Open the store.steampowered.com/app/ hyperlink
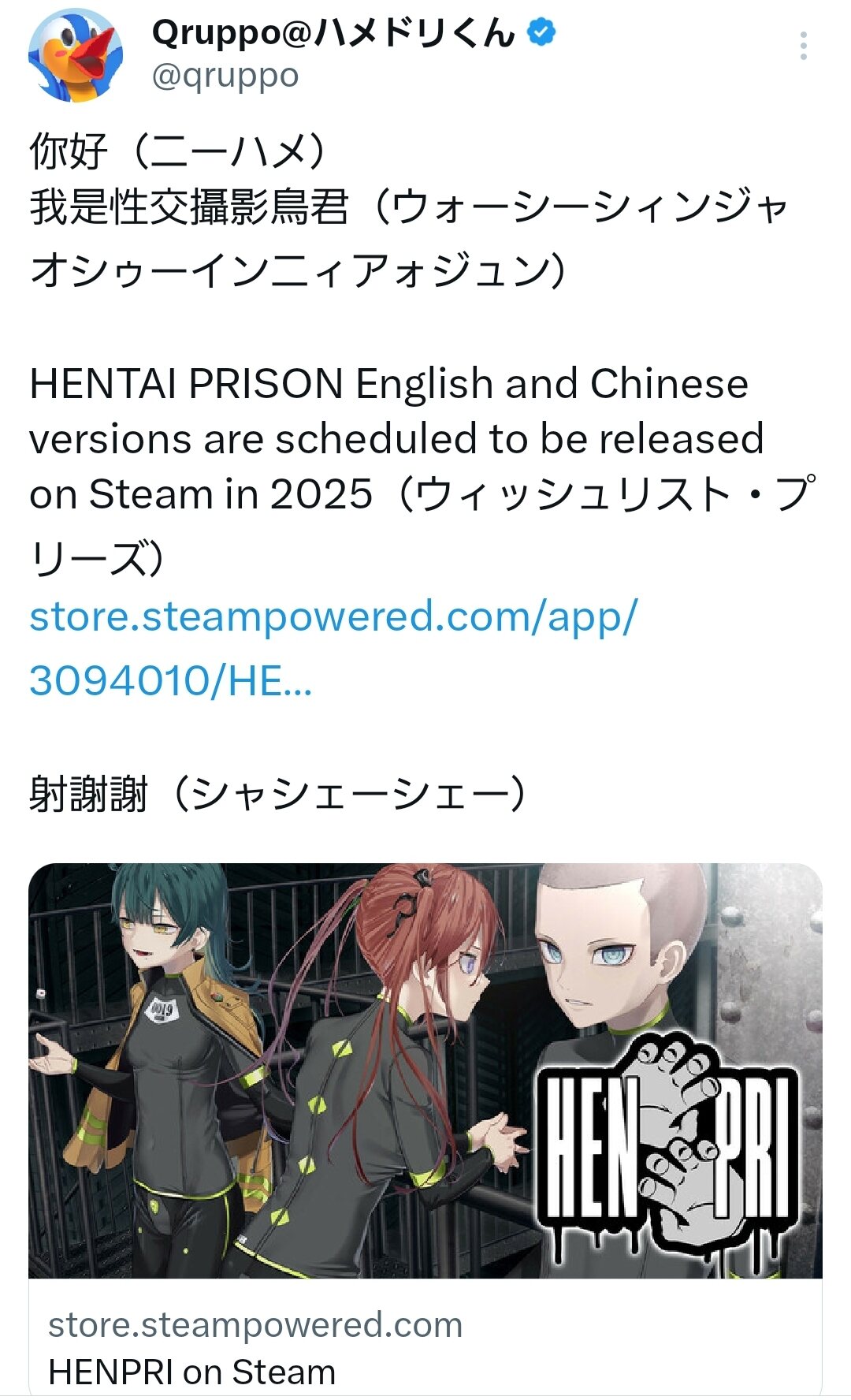 point(333,617)
